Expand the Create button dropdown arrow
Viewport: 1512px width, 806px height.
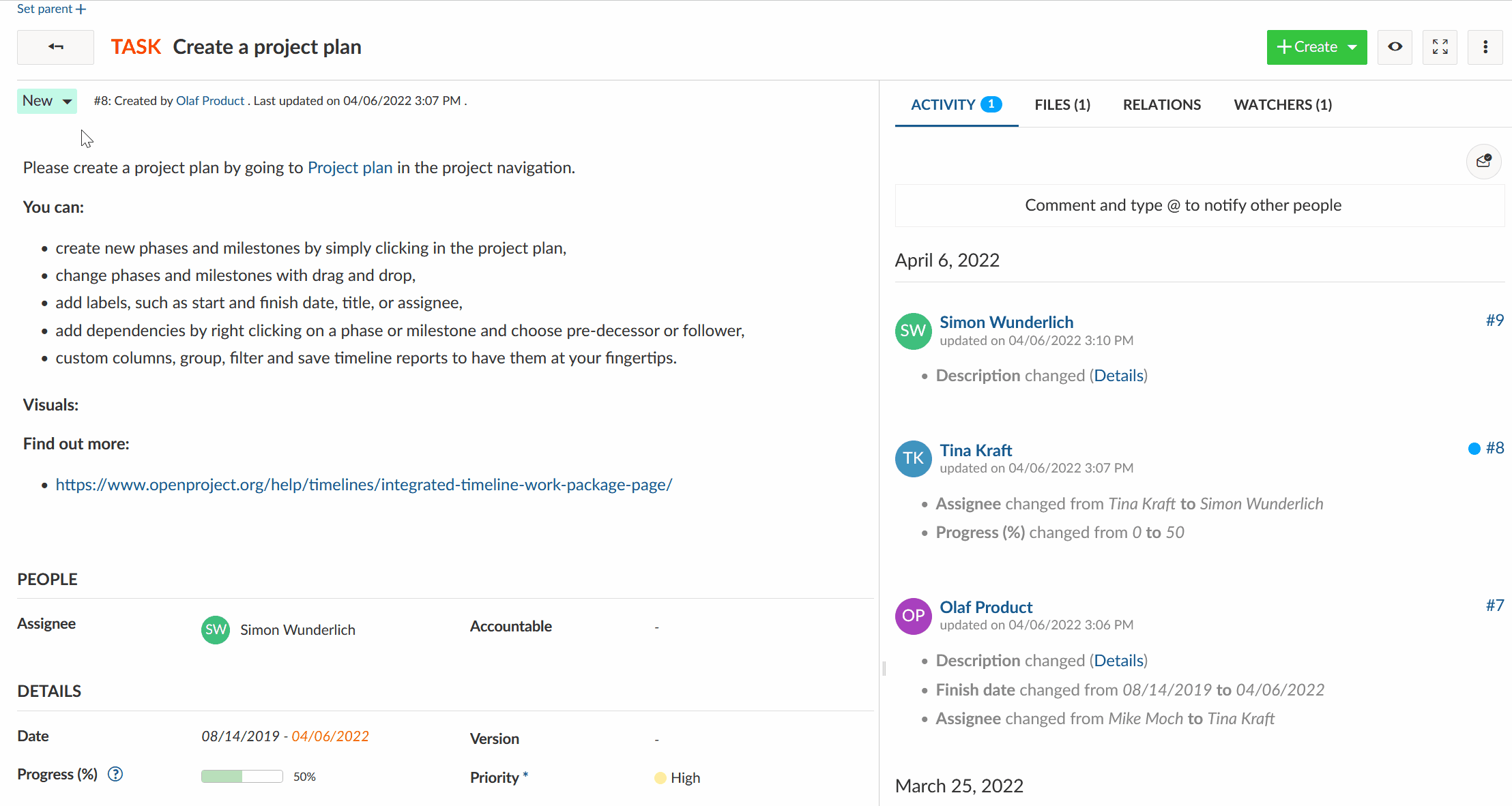[1352, 47]
